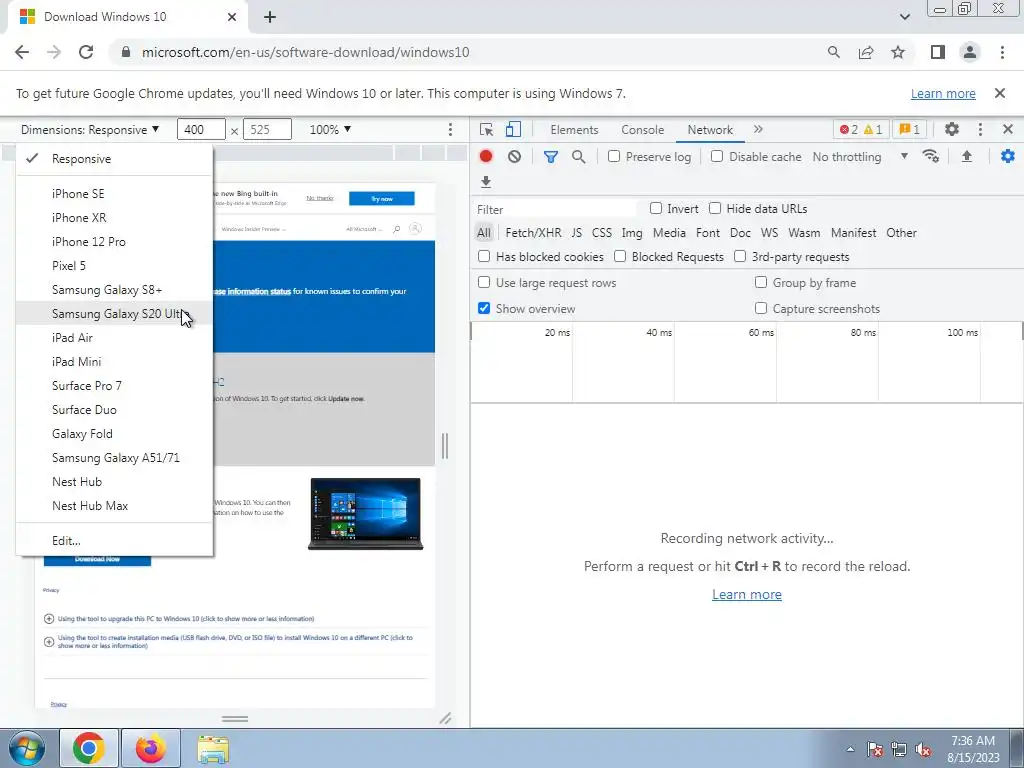Screen dimensions: 1024x768
Task: Dismiss the Chrome update notification bar
Action: point(1000,93)
